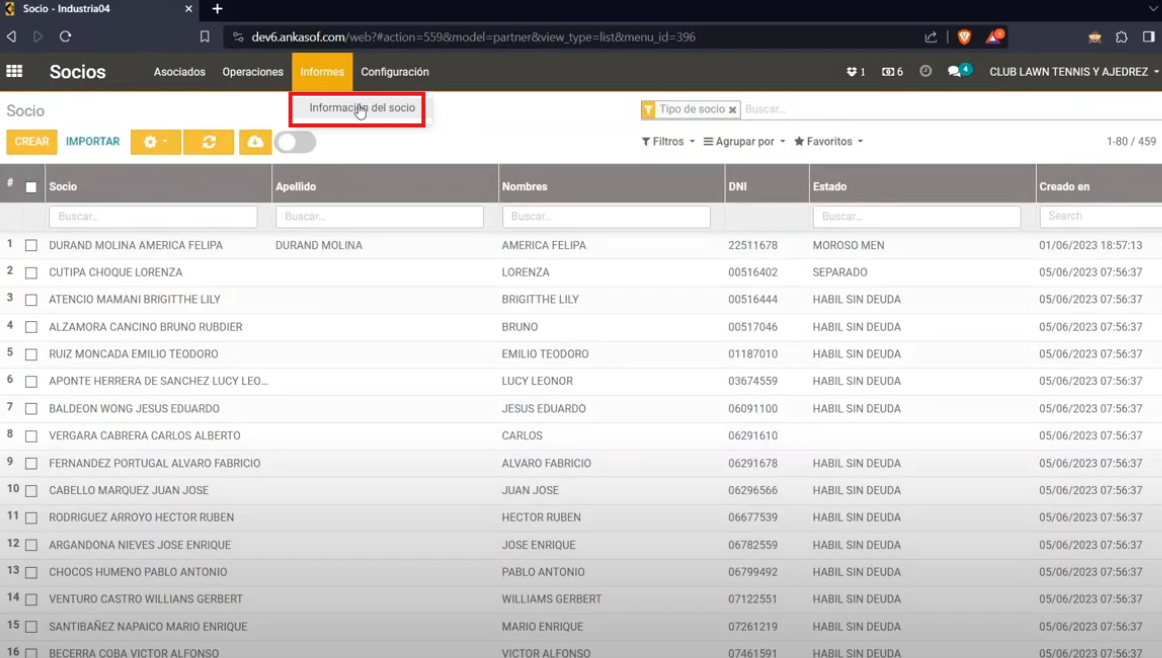Click the IMPORTAR button

click(x=93, y=142)
